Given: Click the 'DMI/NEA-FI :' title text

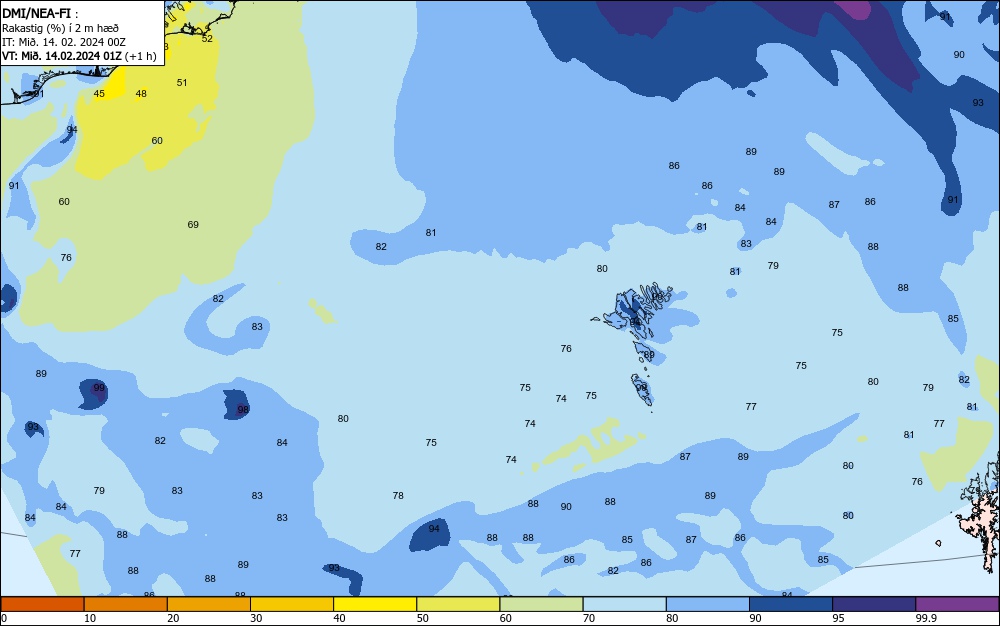Looking at the screenshot, I should tap(40, 13).
